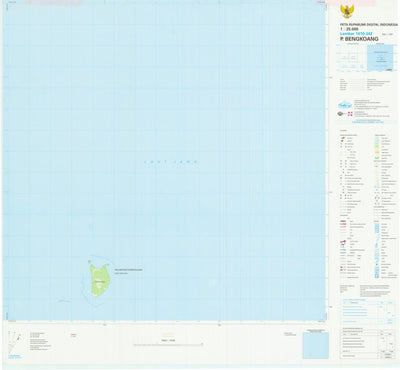Image resolution: width=400 pixels, height=370 pixels.
Task: Click the 'P. BENGKOANG' sheet title
Action: point(359,39)
